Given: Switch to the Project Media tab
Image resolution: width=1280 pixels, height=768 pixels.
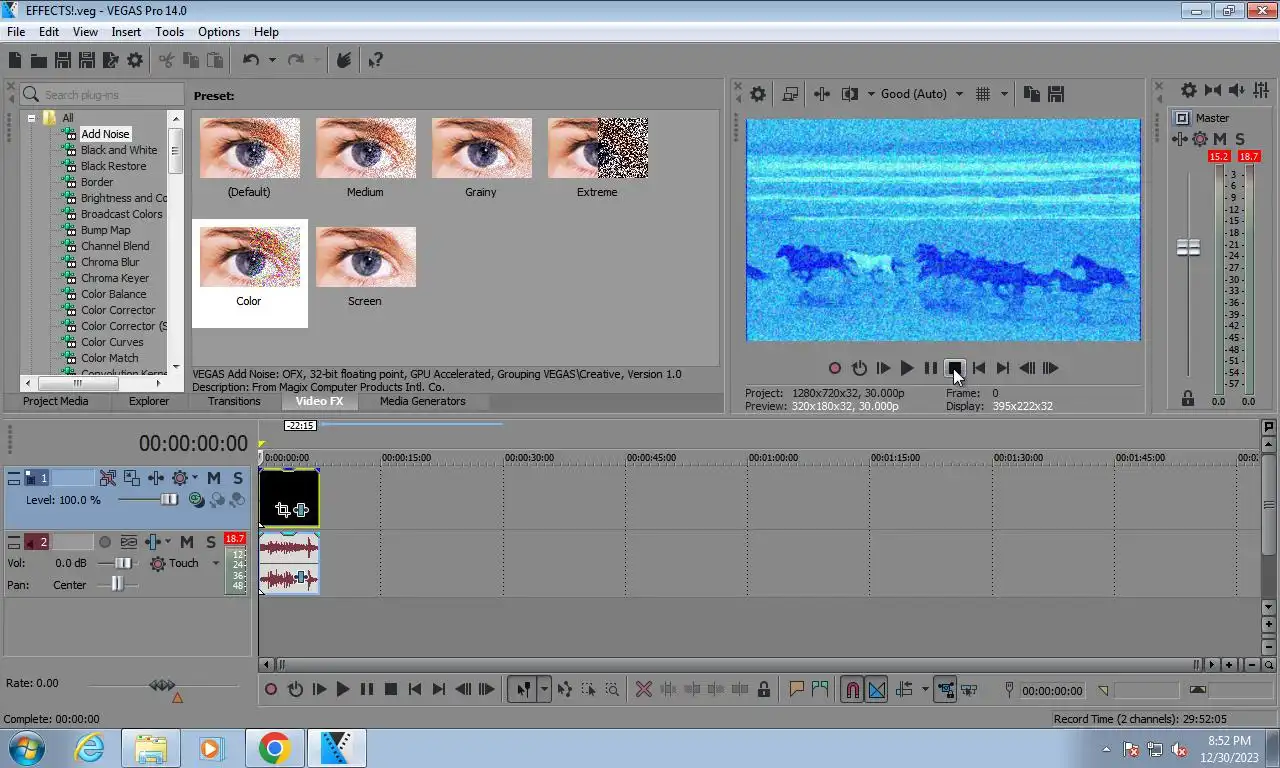Looking at the screenshot, I should pyautogui.click(x=56, y=401).
